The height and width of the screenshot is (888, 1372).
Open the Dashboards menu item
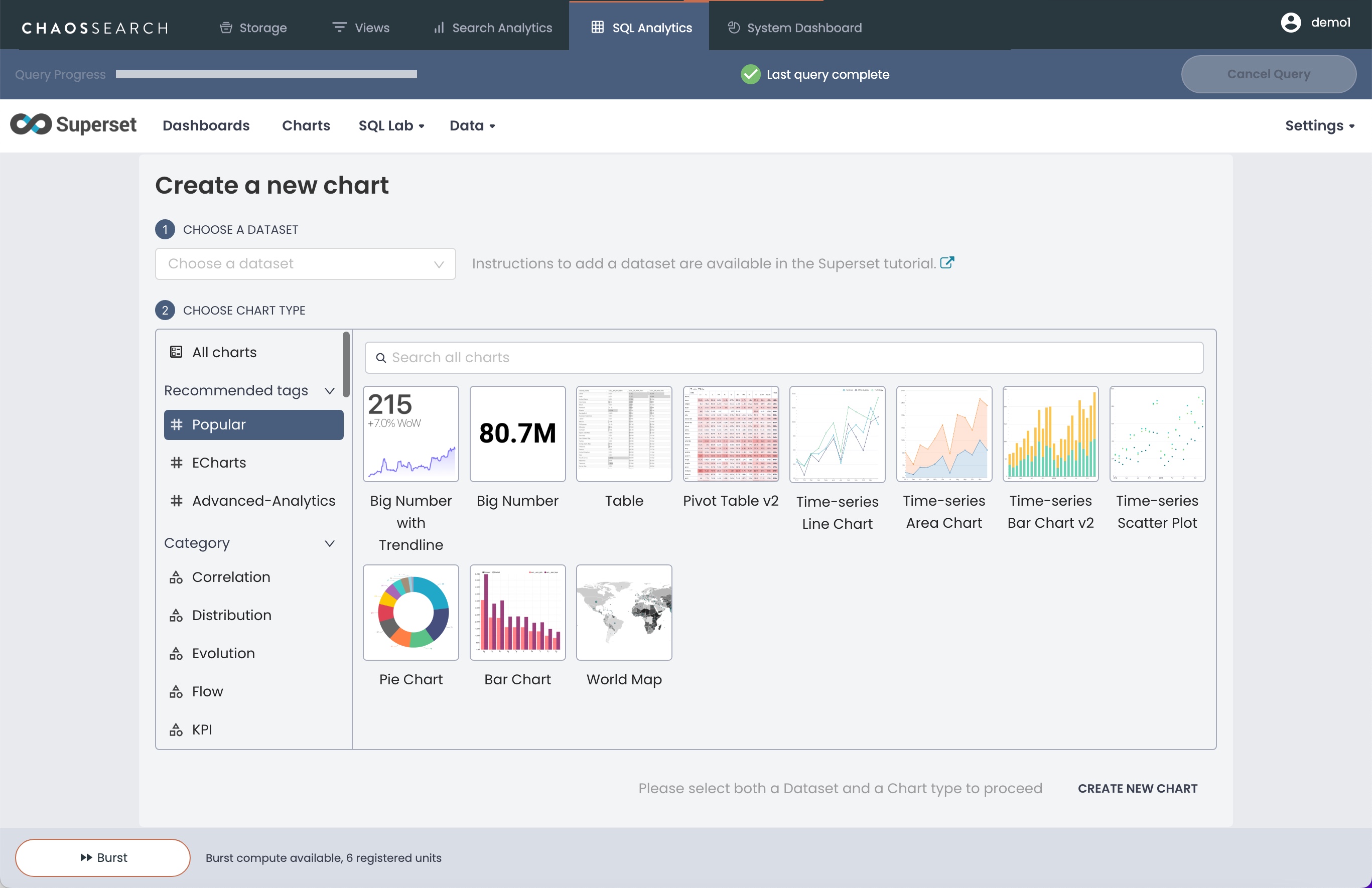coord(206,125)
